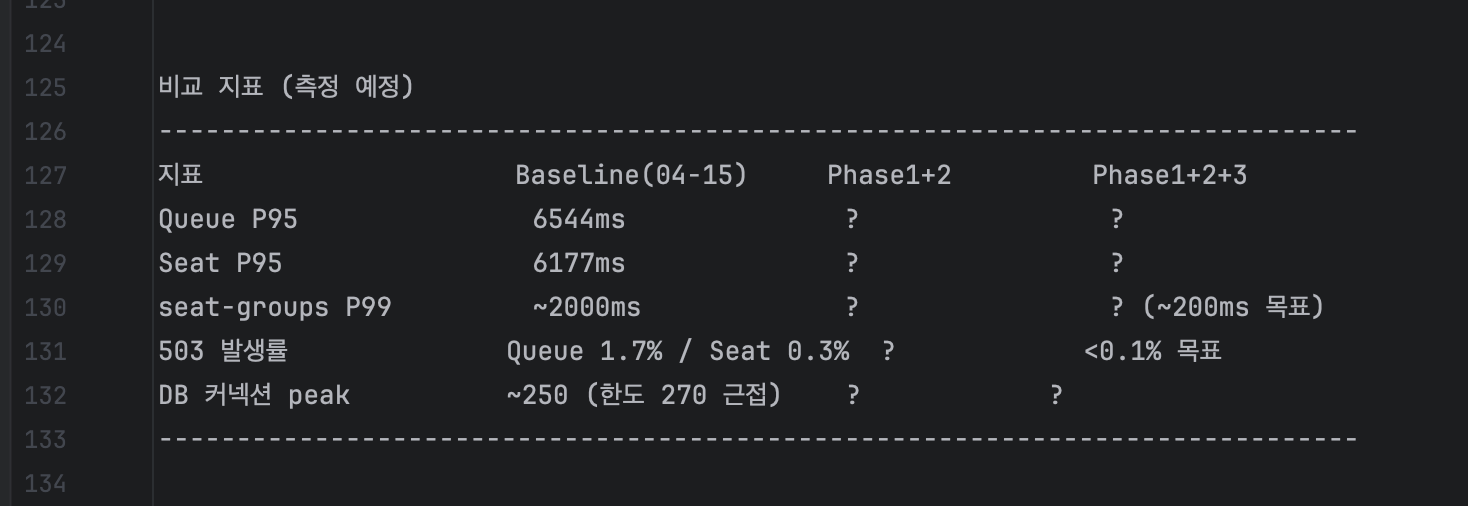Click the 'Phase1+2+3' column header text

[1169, 176]
